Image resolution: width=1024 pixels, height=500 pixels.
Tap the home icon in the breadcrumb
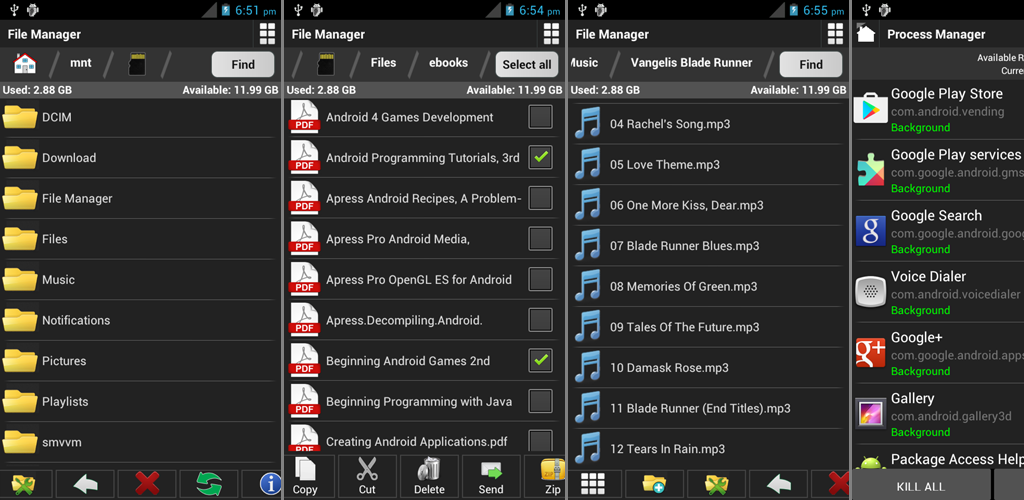[x=24, y=64]
